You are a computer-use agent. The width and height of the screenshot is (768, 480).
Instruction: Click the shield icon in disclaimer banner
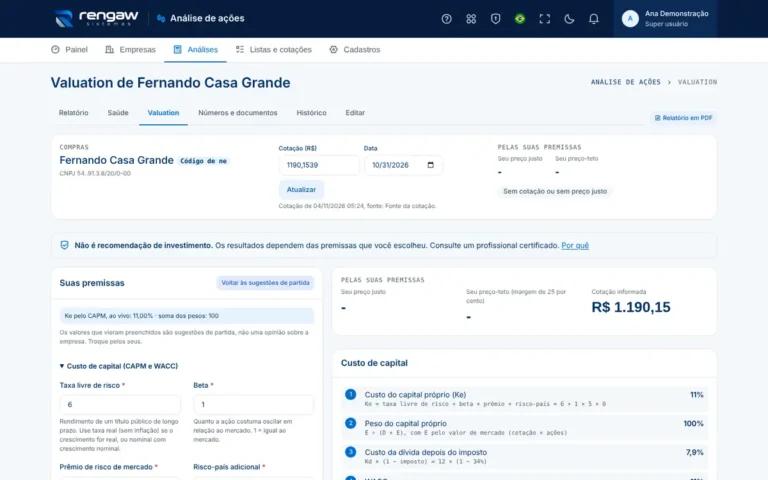[x=64, y=245]
